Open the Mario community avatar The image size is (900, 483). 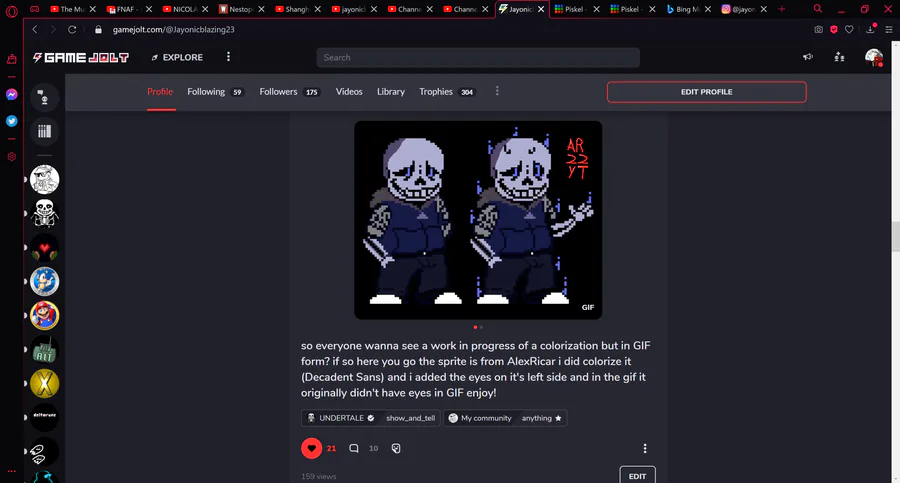tap(44, 315)
